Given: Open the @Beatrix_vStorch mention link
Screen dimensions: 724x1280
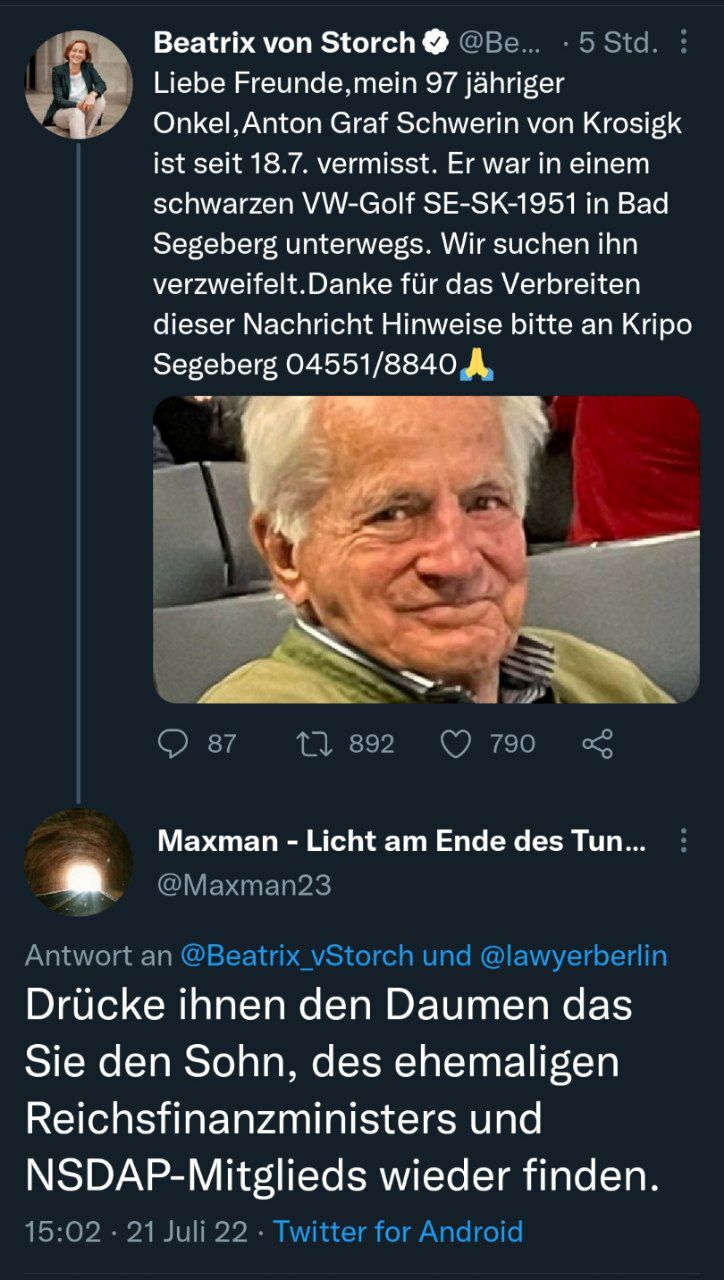Looking at the screenshot, I should click(297, 955).
